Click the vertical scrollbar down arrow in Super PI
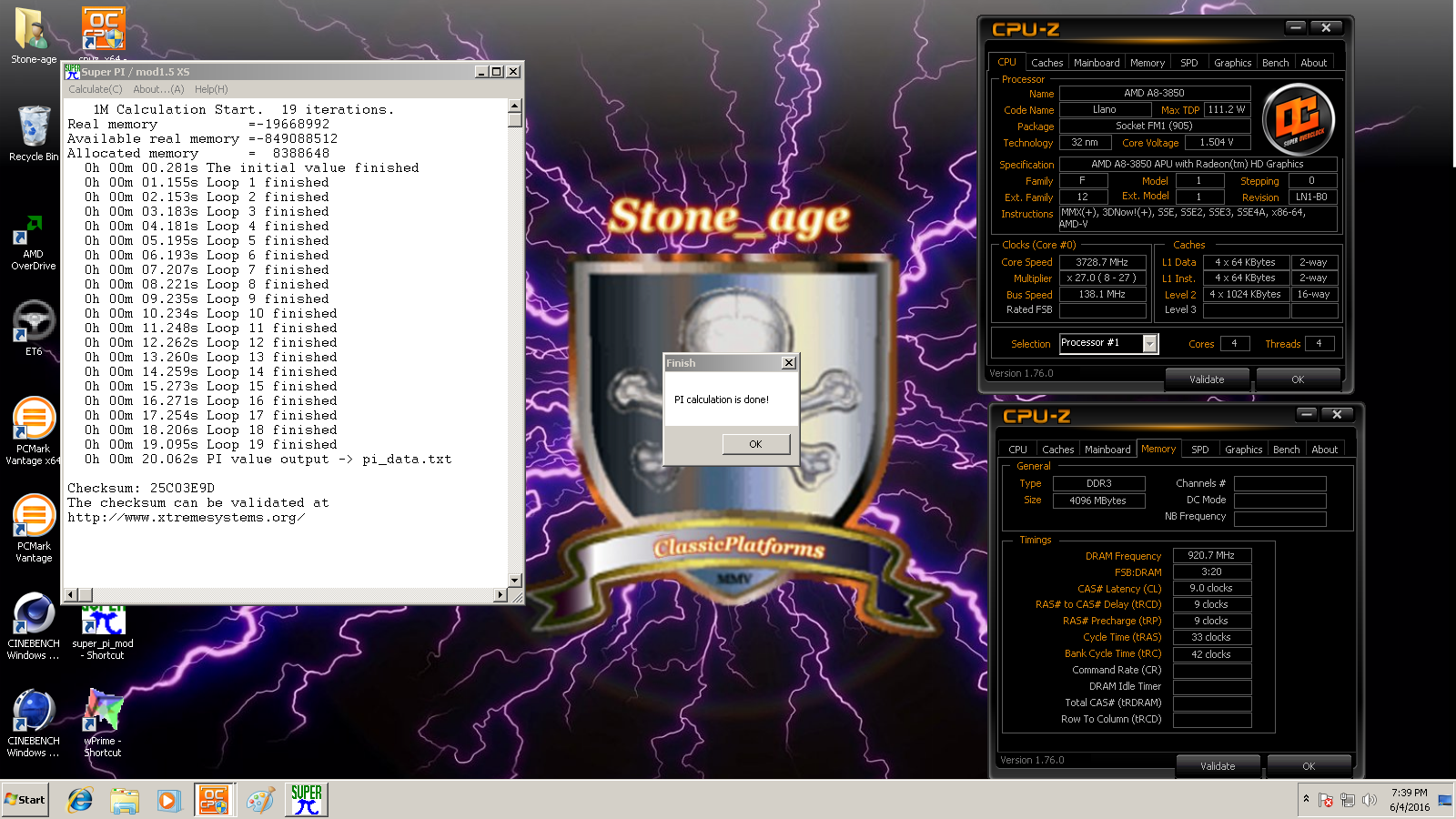Screen dimensions: 1456x819 [x=515, y=580]
